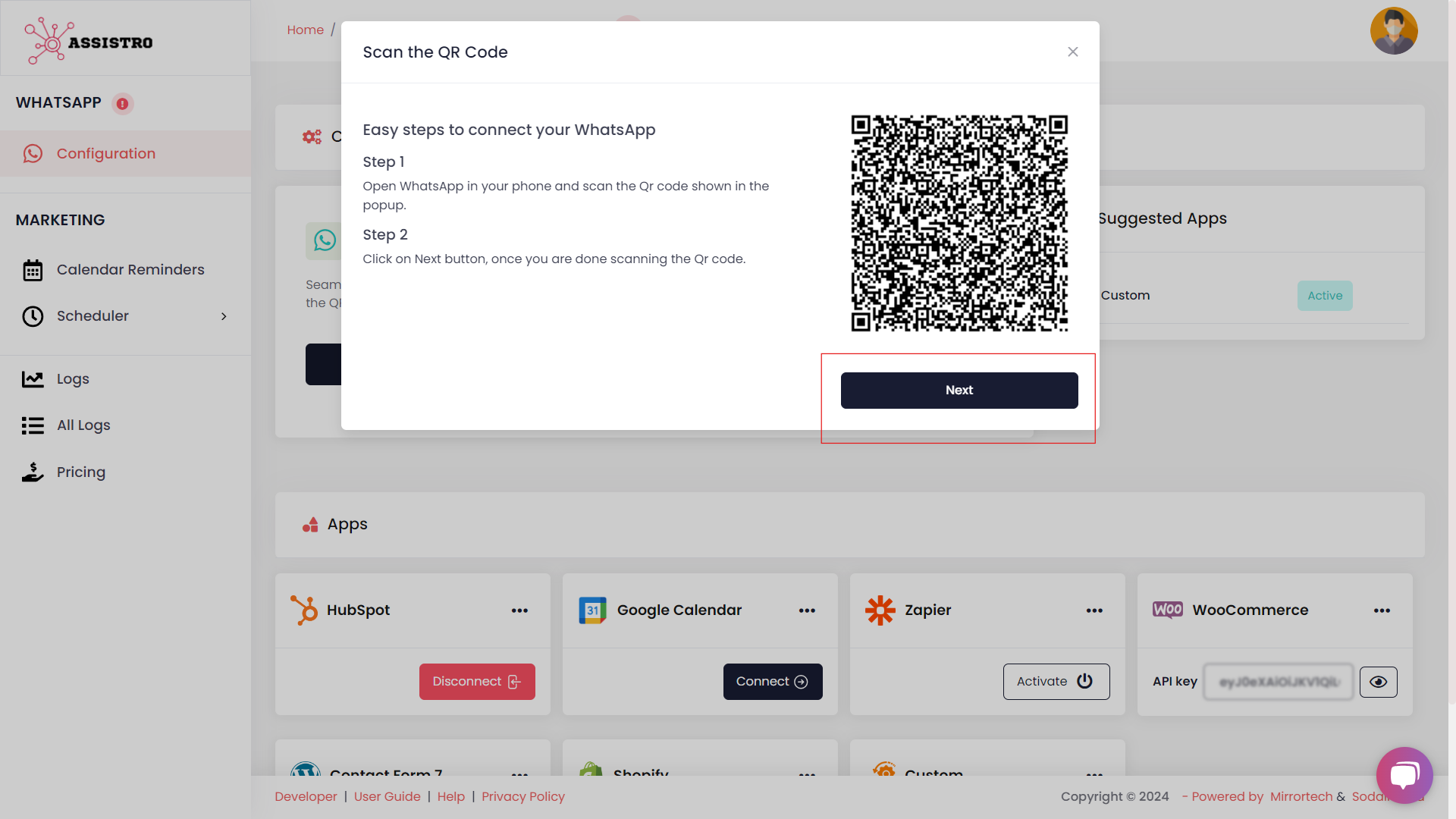
Task: Open HubSpot three-dot options menu
Action: [x=519, y=610]
